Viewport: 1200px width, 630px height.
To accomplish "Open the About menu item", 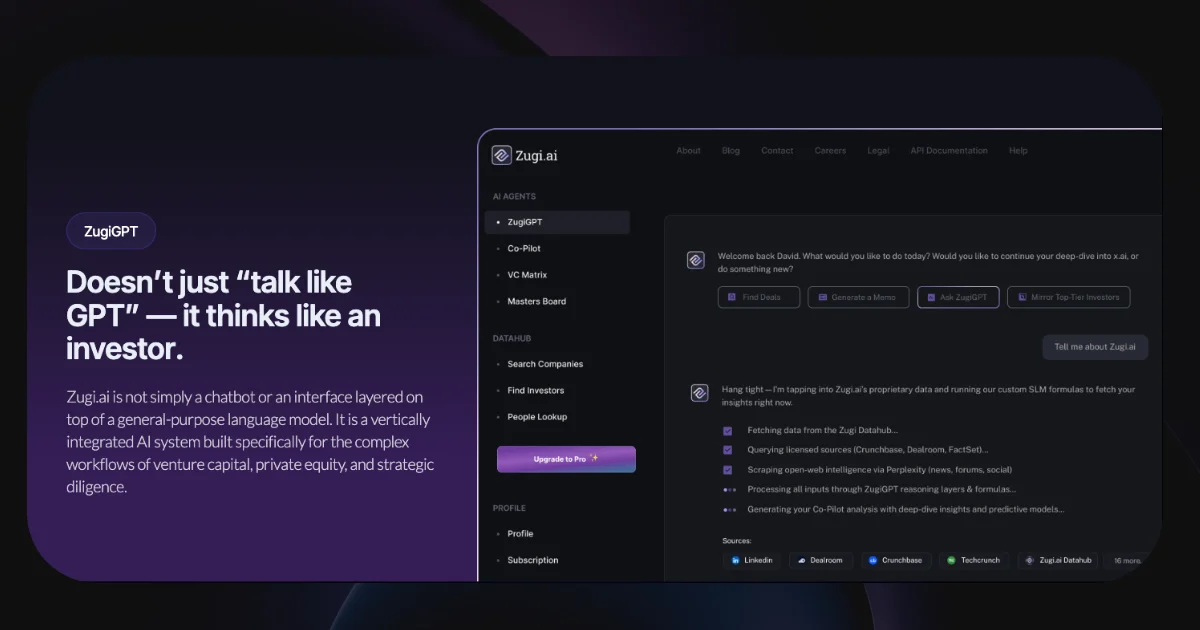I will point(688,151).
